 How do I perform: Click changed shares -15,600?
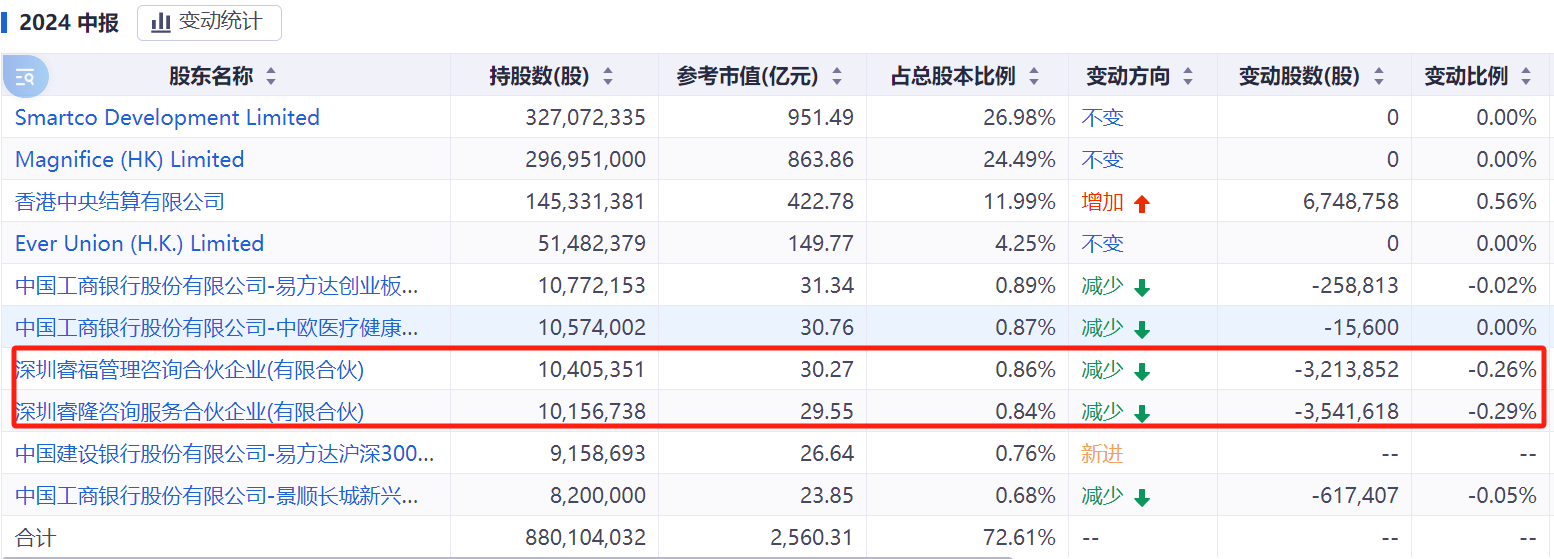[1361, 327]
